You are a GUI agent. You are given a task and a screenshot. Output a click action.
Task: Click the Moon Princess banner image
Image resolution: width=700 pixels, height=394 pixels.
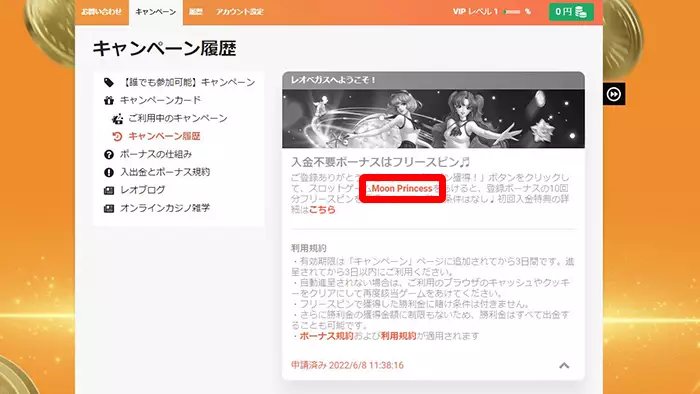tap(433, 119)
